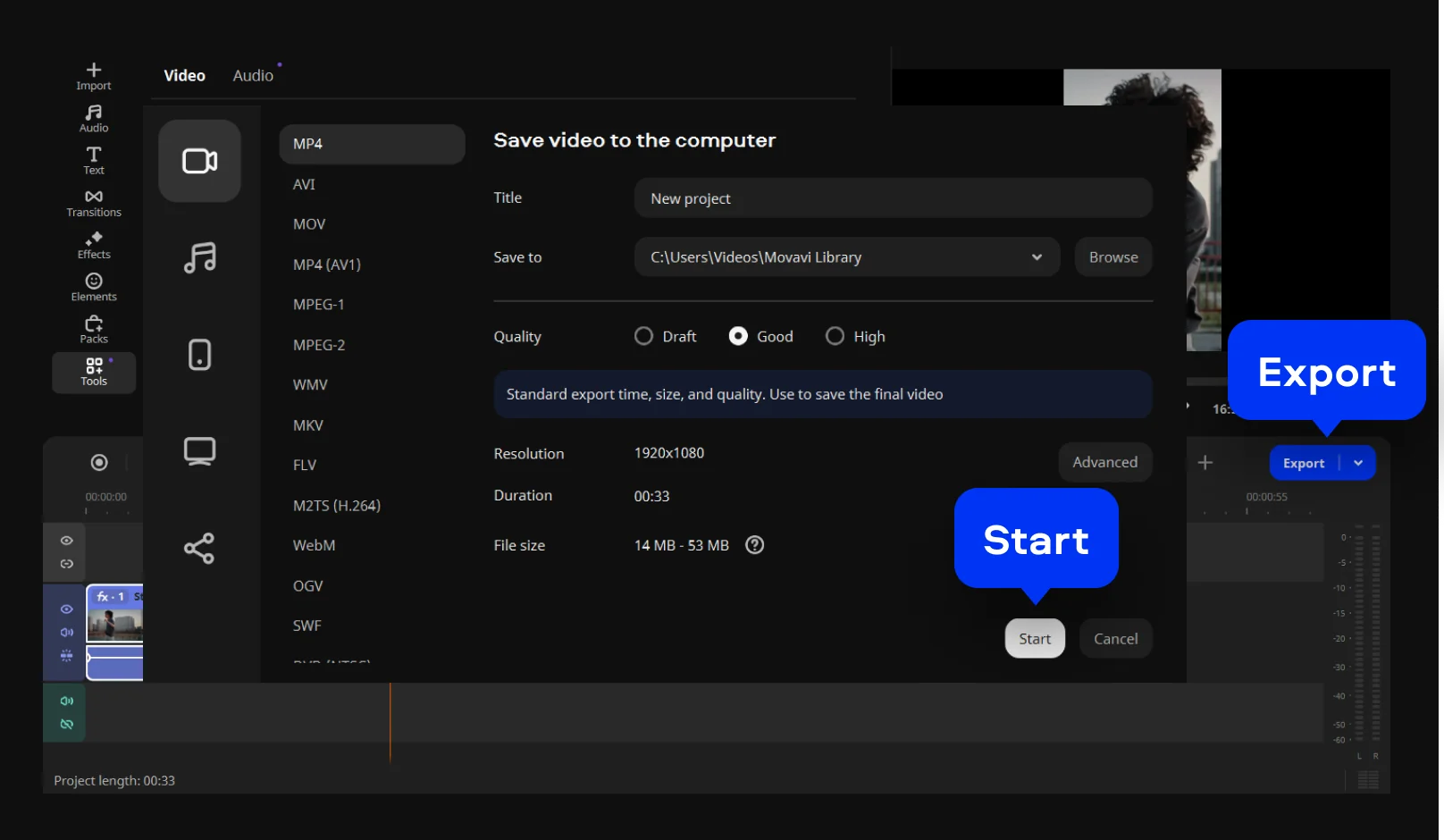The width and height of the screenshot is (1444, 840).
Task: Click the Title input field
Action: (892, 198)
